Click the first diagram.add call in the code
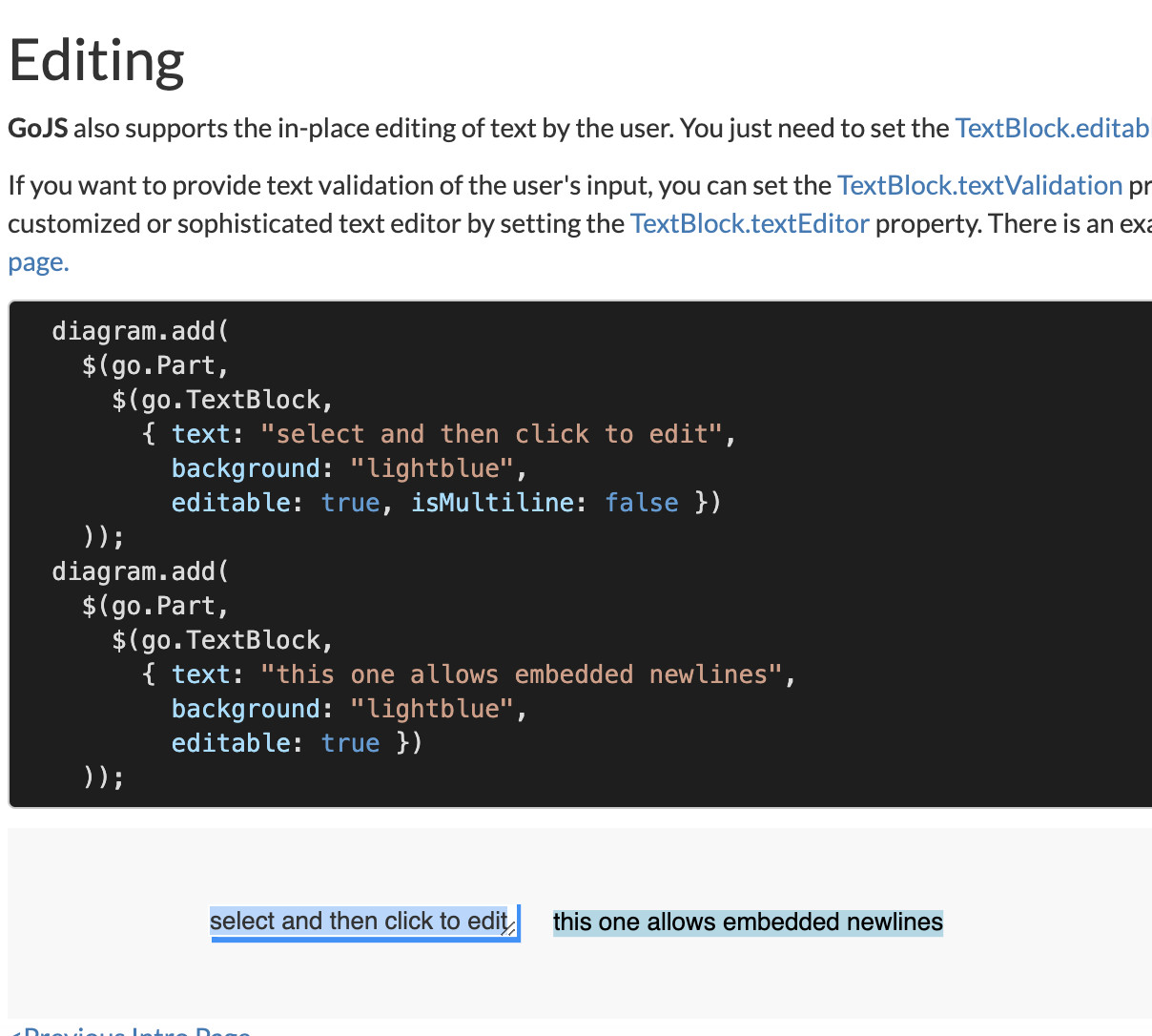1152x1036 pixels. 139,330
